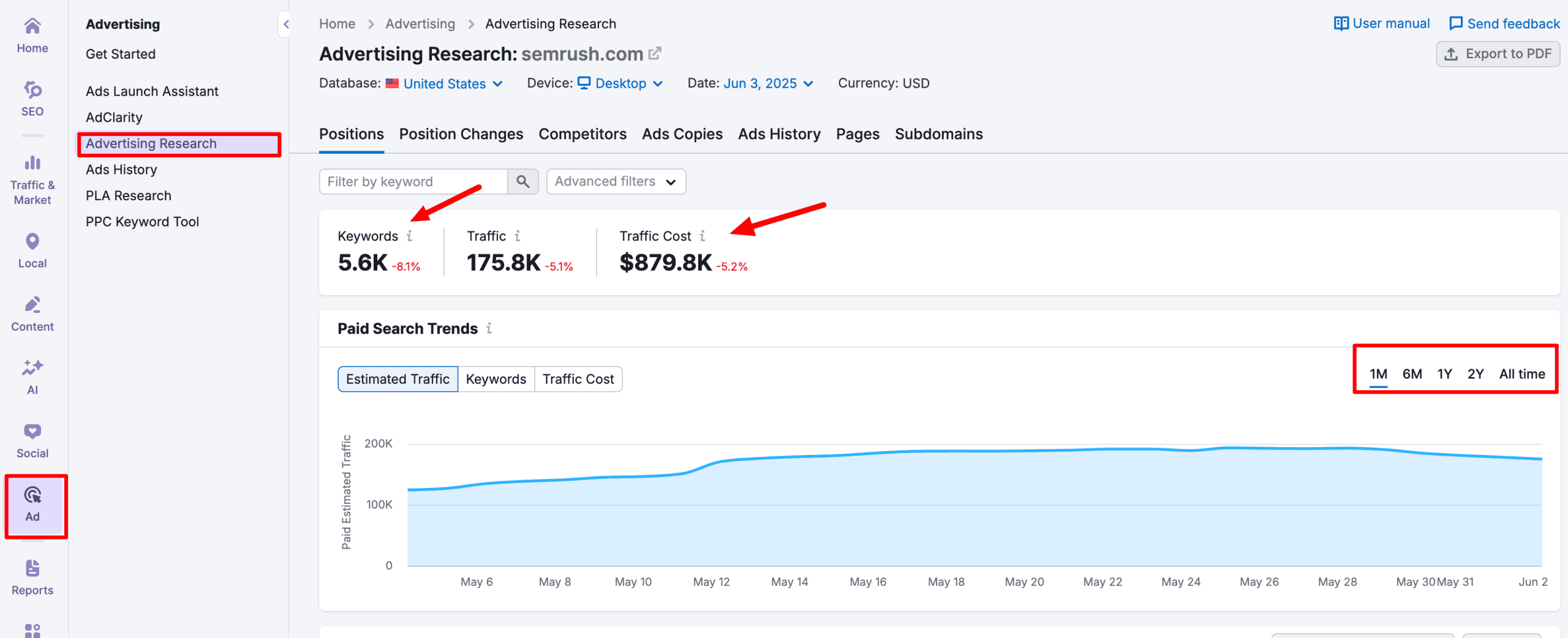Click the keyword search magnifier button
Image resolution: width=1568 pixels, height=638 pixels.
pyautogui.click(x=522, y=181)
